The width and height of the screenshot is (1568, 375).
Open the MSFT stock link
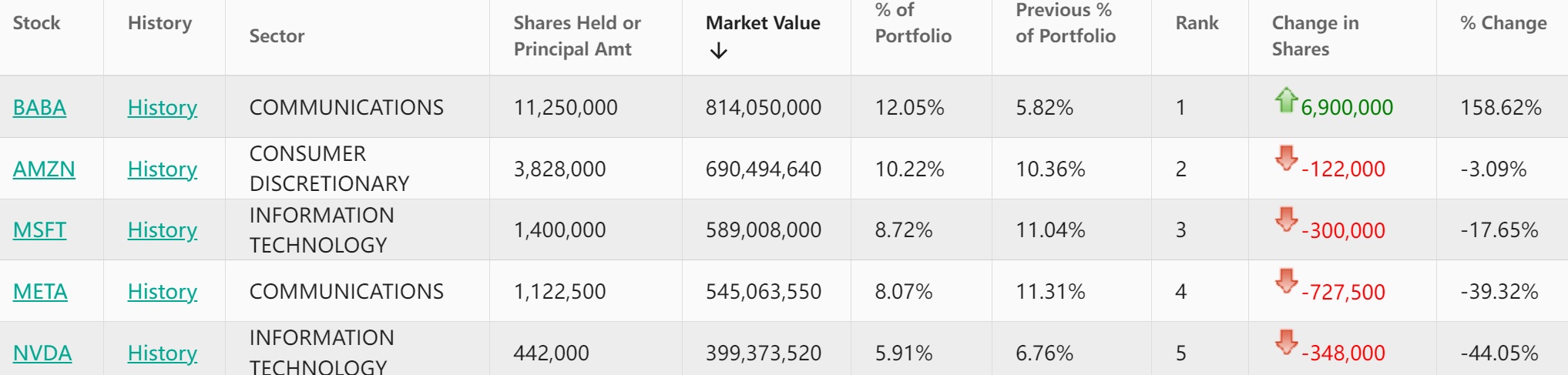click(x=39, y=229)
